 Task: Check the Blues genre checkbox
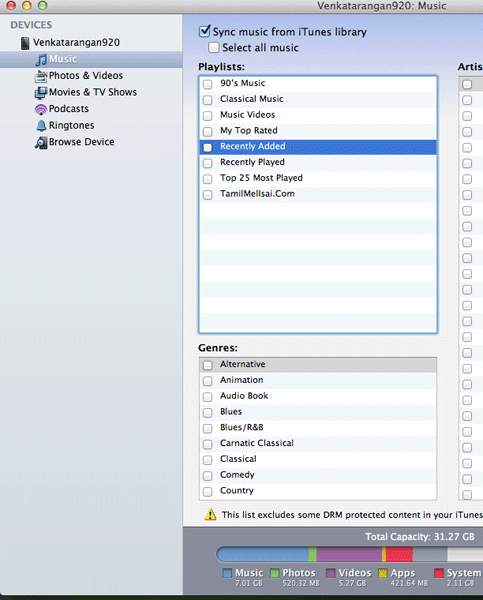coord(207,412)
